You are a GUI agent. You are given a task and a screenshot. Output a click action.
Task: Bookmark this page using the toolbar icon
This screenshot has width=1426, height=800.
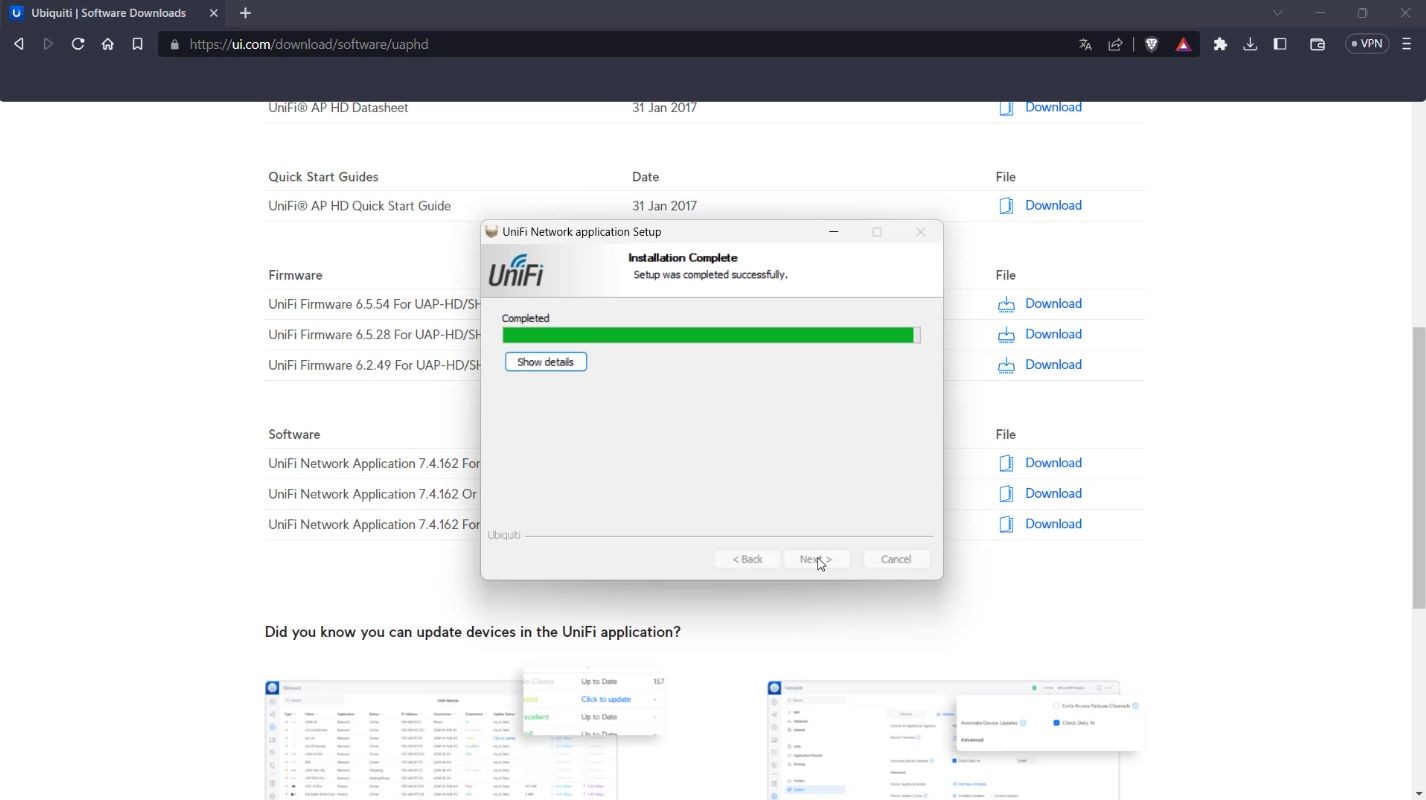pyautogui.click(x=138, y=44)
